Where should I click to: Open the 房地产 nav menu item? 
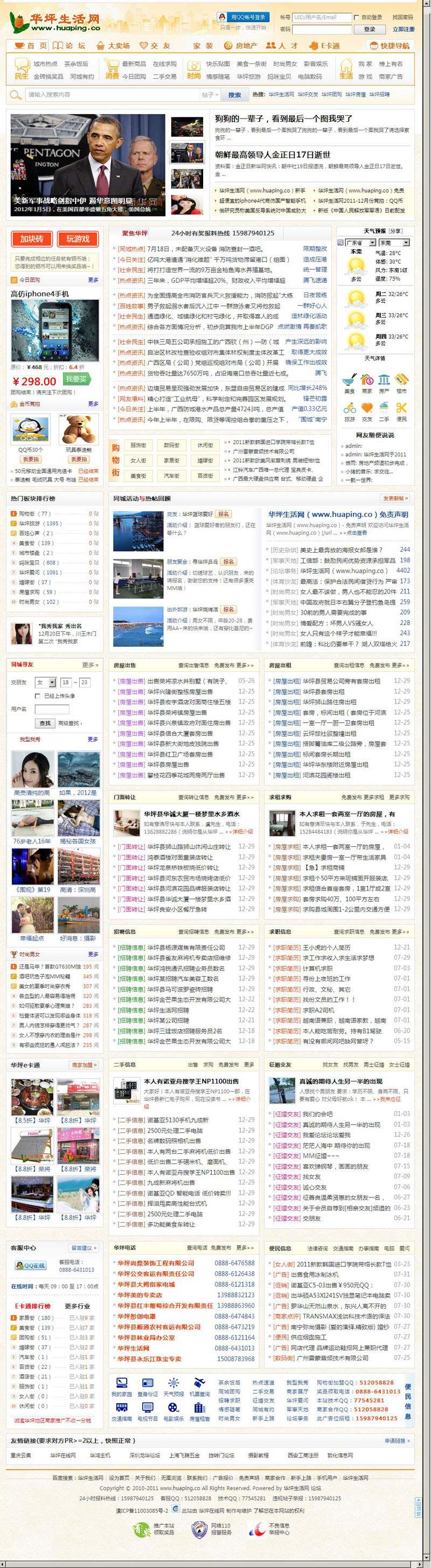240,46
